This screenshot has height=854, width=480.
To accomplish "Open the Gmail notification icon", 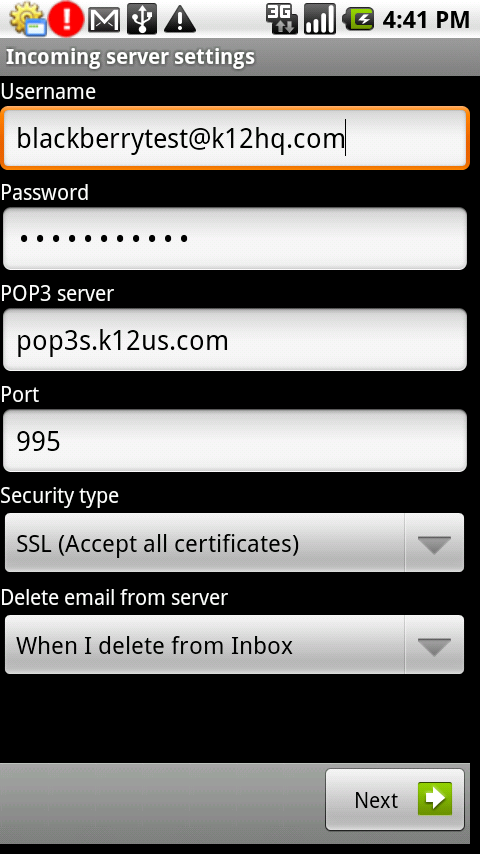I will coord(104,20).
